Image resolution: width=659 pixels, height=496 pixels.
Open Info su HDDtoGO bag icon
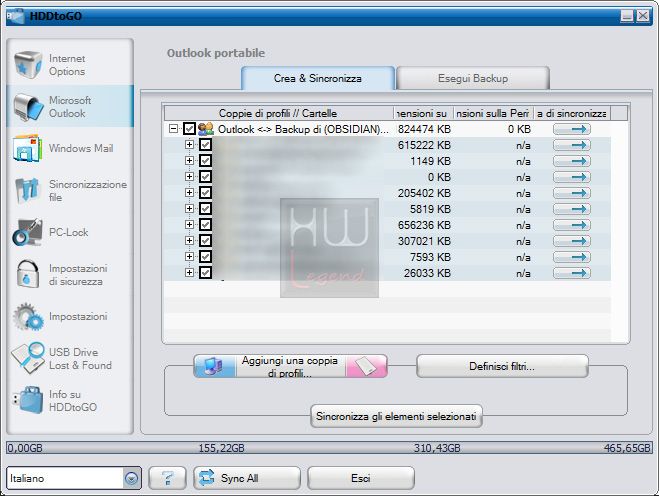click(28, 400)
